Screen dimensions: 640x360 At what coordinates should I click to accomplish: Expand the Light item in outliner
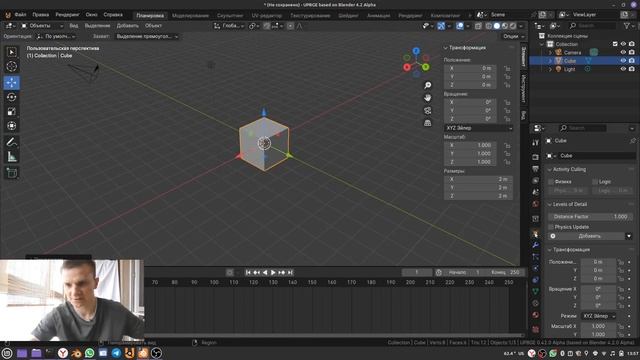point(550,69)
